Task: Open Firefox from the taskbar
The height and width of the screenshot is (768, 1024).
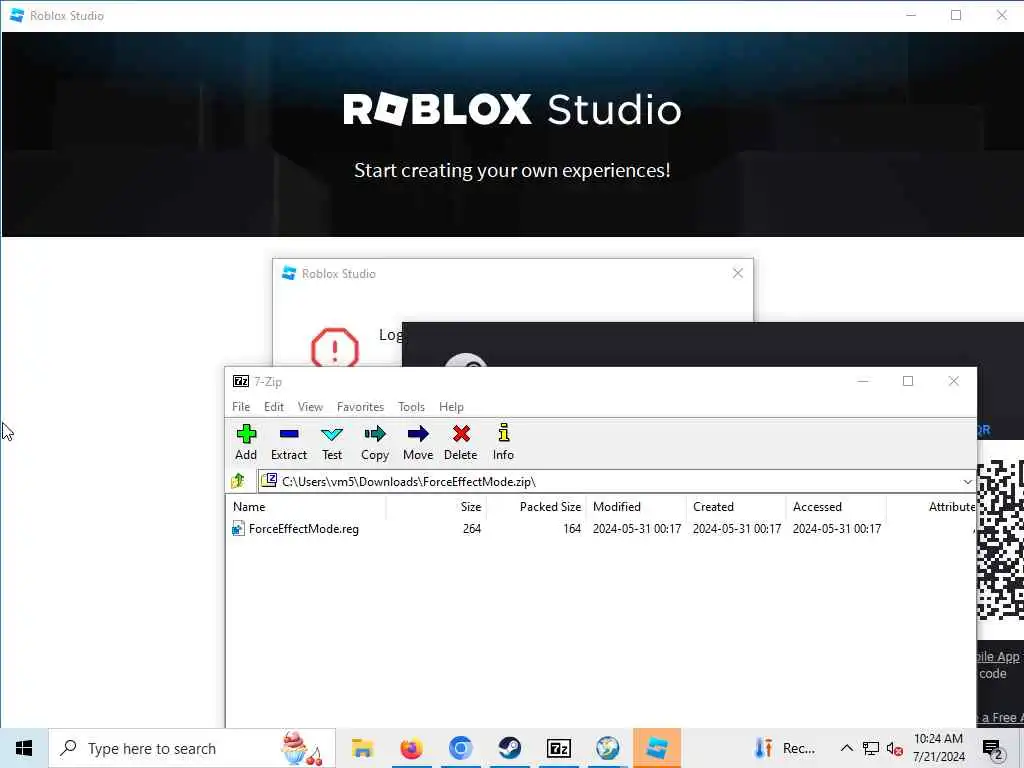Action: click(x=411, y=748)
